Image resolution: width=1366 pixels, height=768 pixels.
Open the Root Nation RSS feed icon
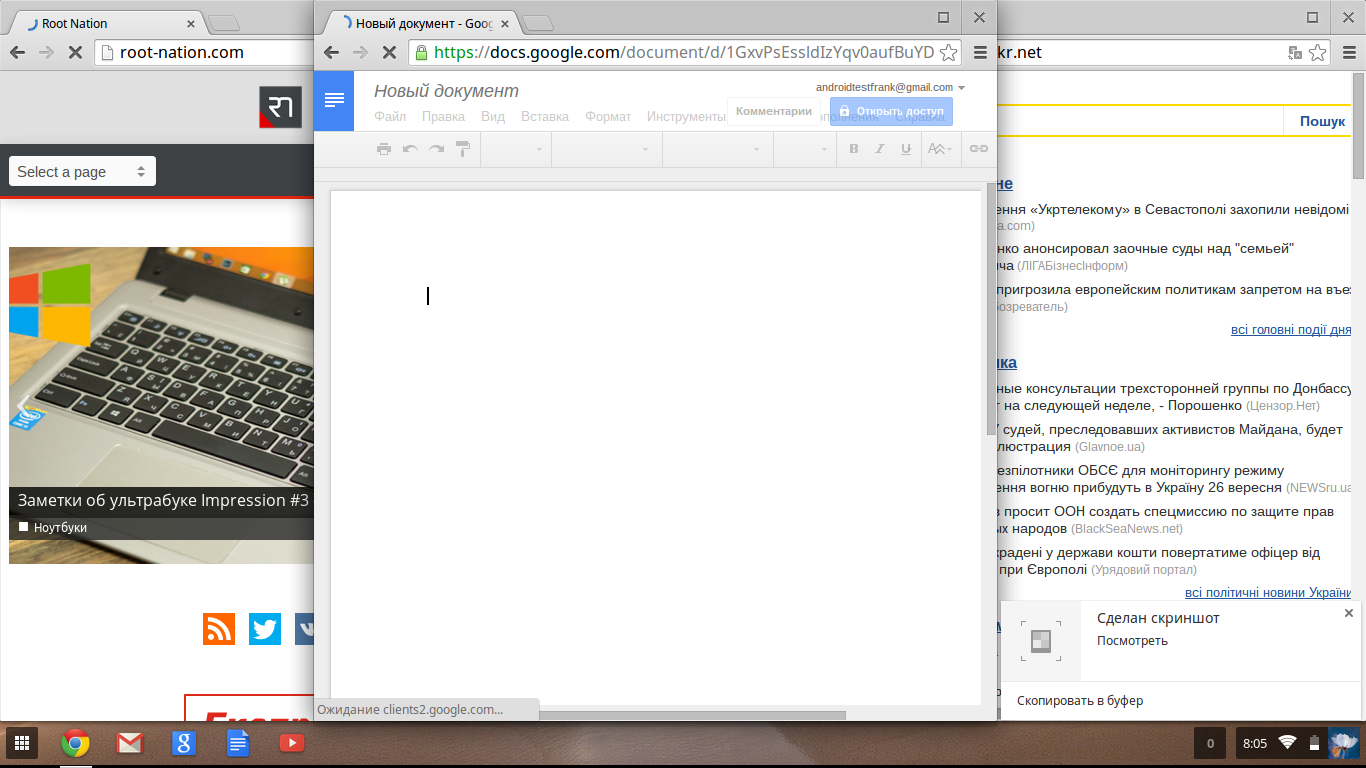219,629
